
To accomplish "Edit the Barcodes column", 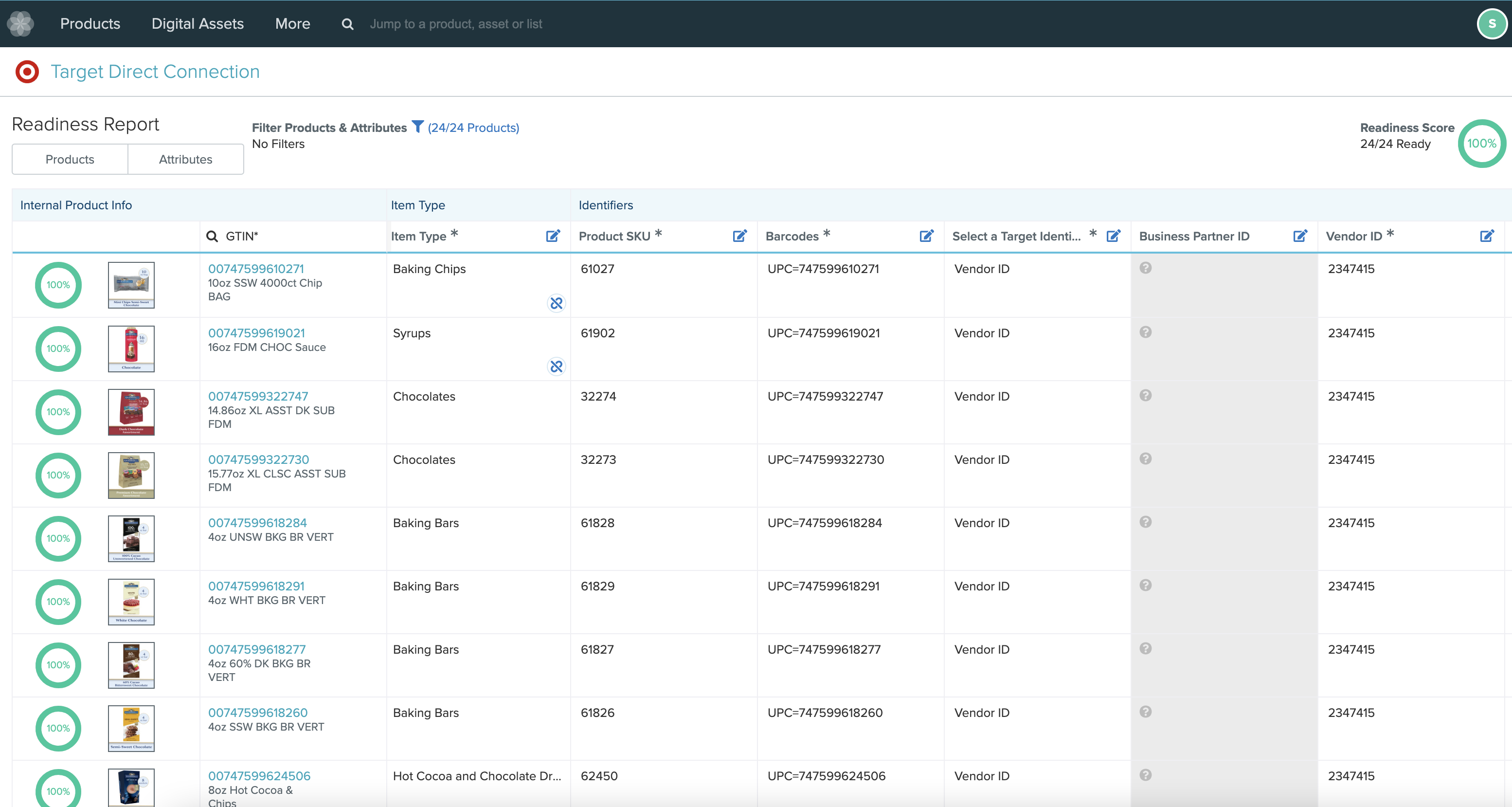I will (x=926, y=236).
